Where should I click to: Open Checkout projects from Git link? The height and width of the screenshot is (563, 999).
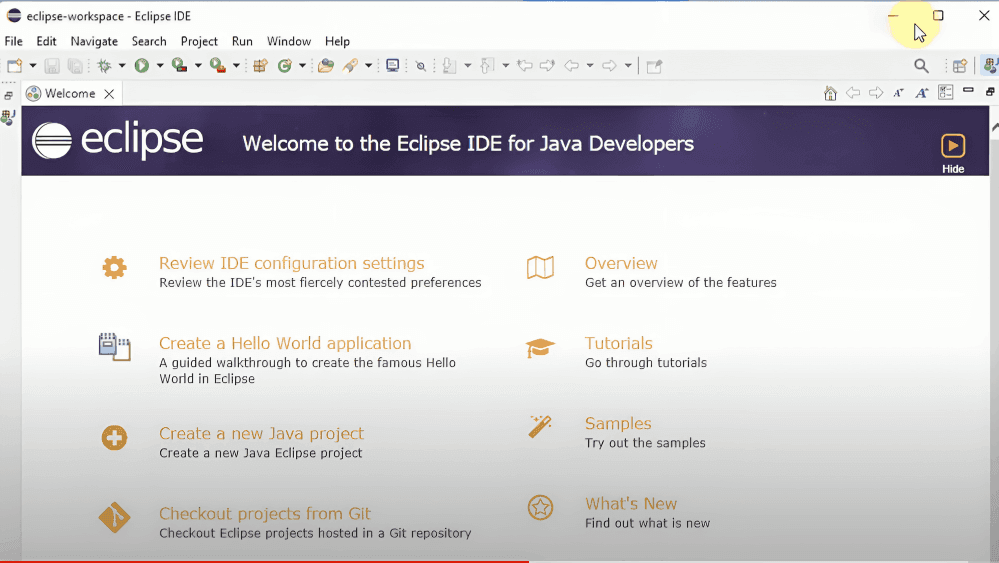click(265, 513)
